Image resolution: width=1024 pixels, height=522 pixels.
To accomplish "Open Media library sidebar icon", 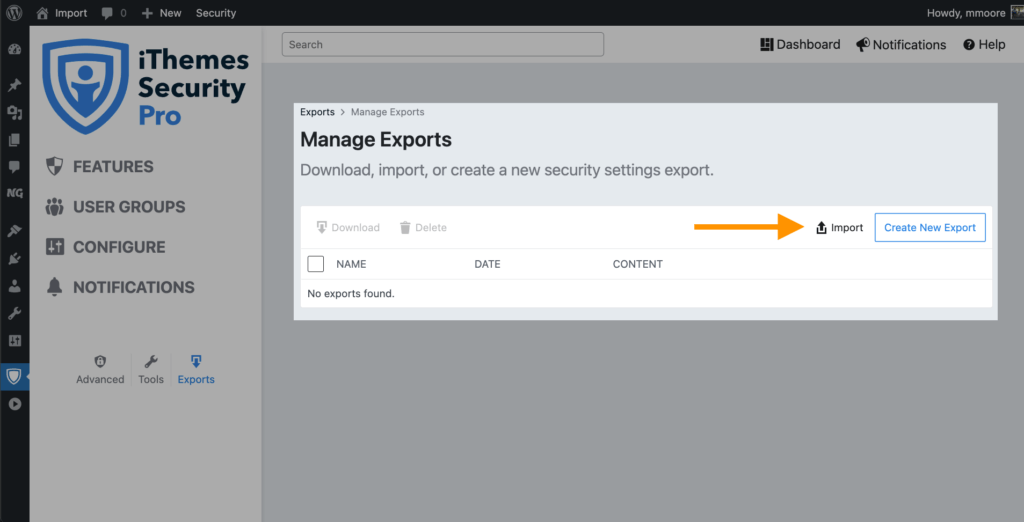I will (x=14, y=113).
